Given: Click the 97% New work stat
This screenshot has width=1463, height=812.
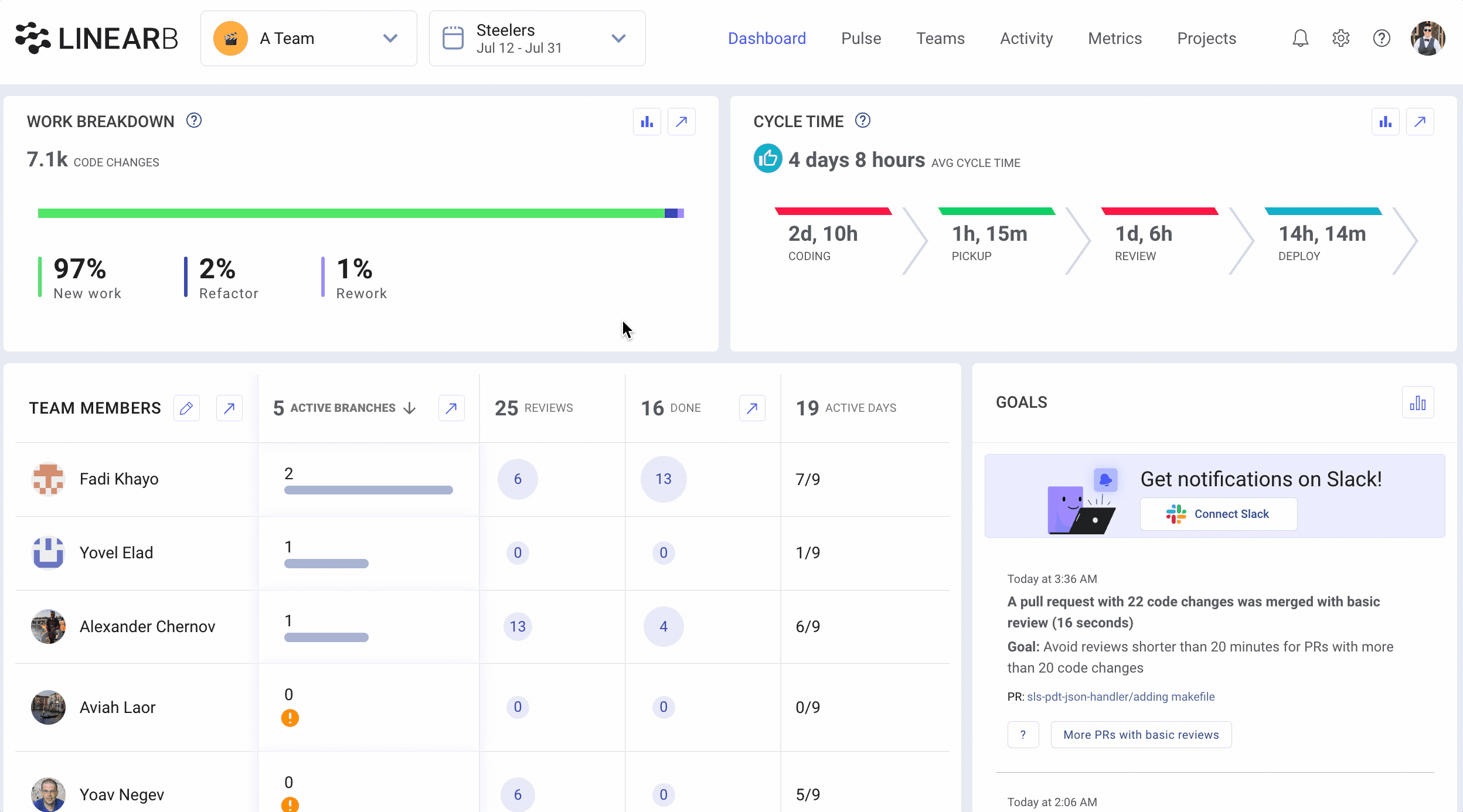Looking at the screenshot, I should [x=80, y=278].
